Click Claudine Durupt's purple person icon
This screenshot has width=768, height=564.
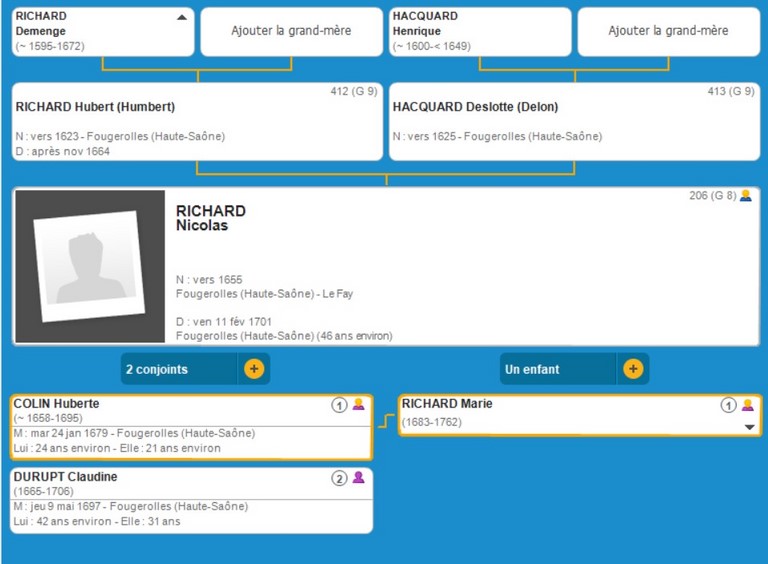358,478
